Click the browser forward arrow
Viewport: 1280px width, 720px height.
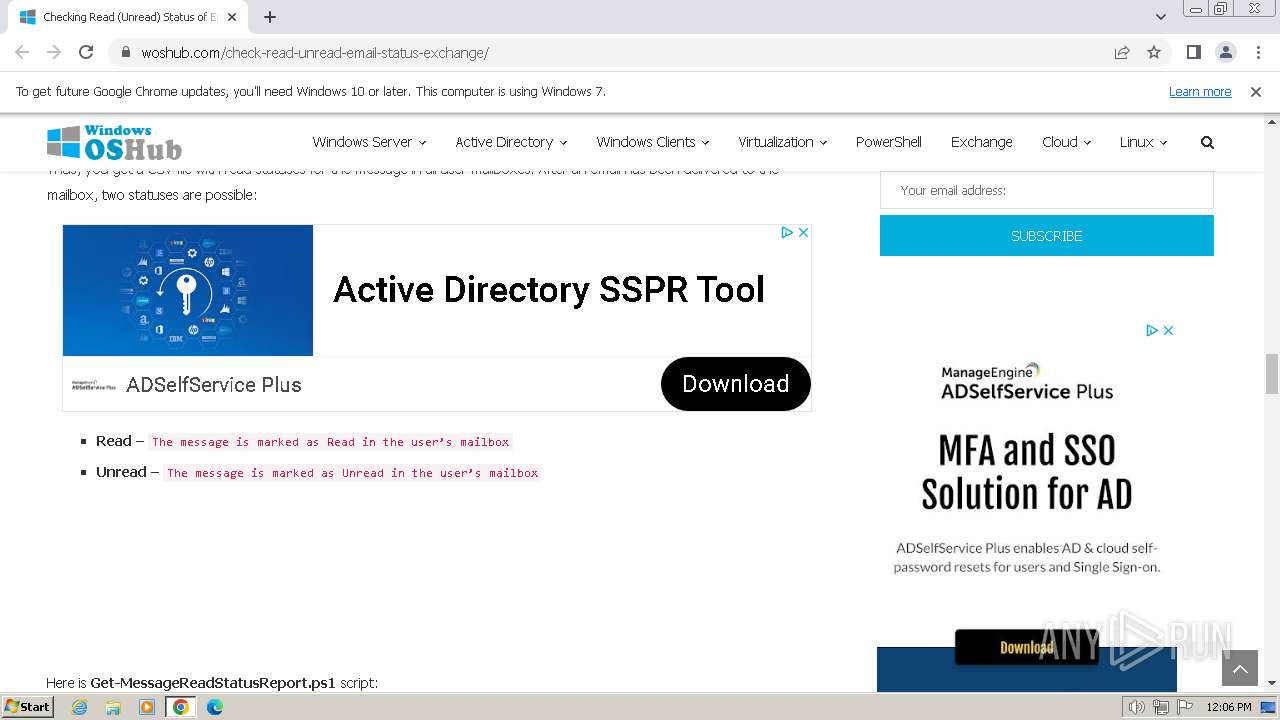click(x=54, y=52)
